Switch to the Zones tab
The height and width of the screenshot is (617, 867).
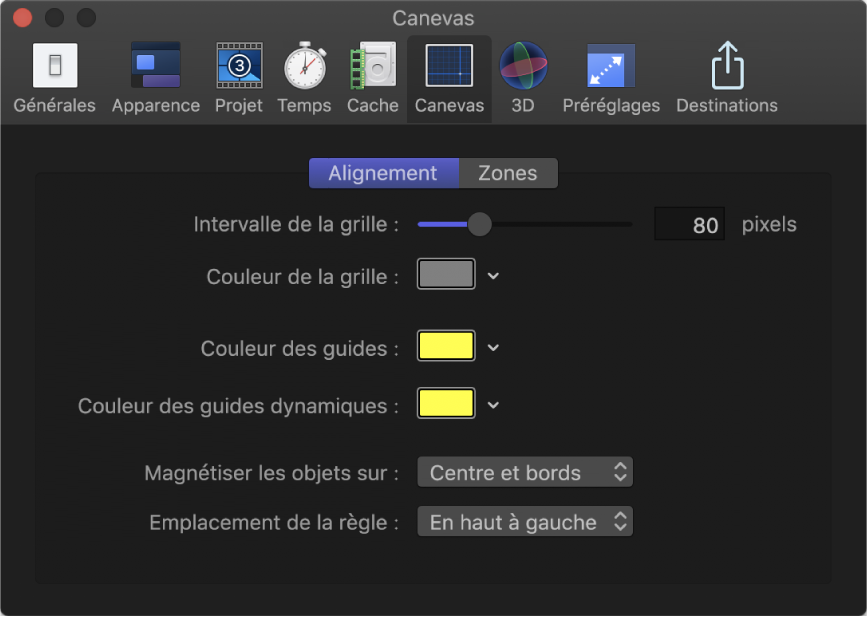pos(508,173)
